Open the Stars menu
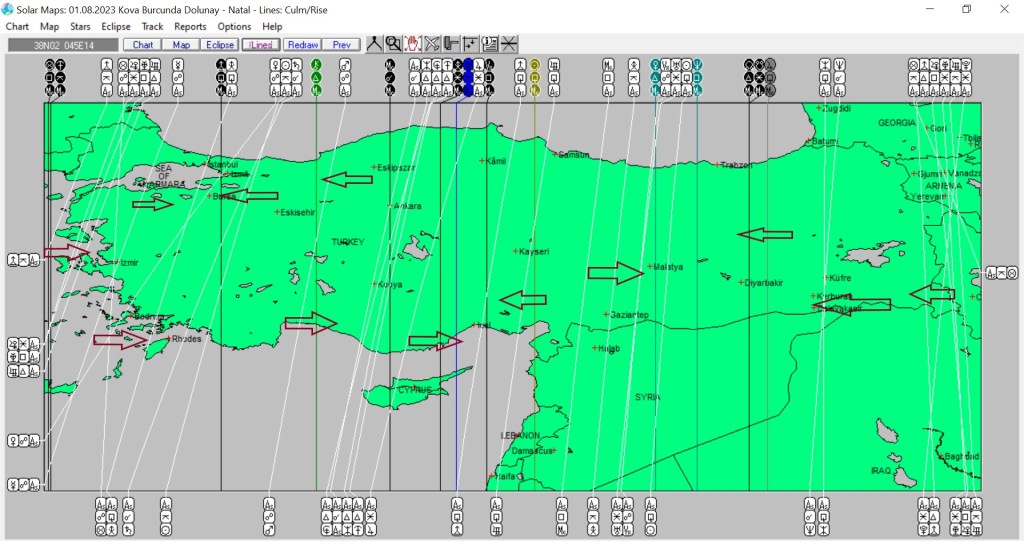This screenshot has height=541, width=1024. 80,26
